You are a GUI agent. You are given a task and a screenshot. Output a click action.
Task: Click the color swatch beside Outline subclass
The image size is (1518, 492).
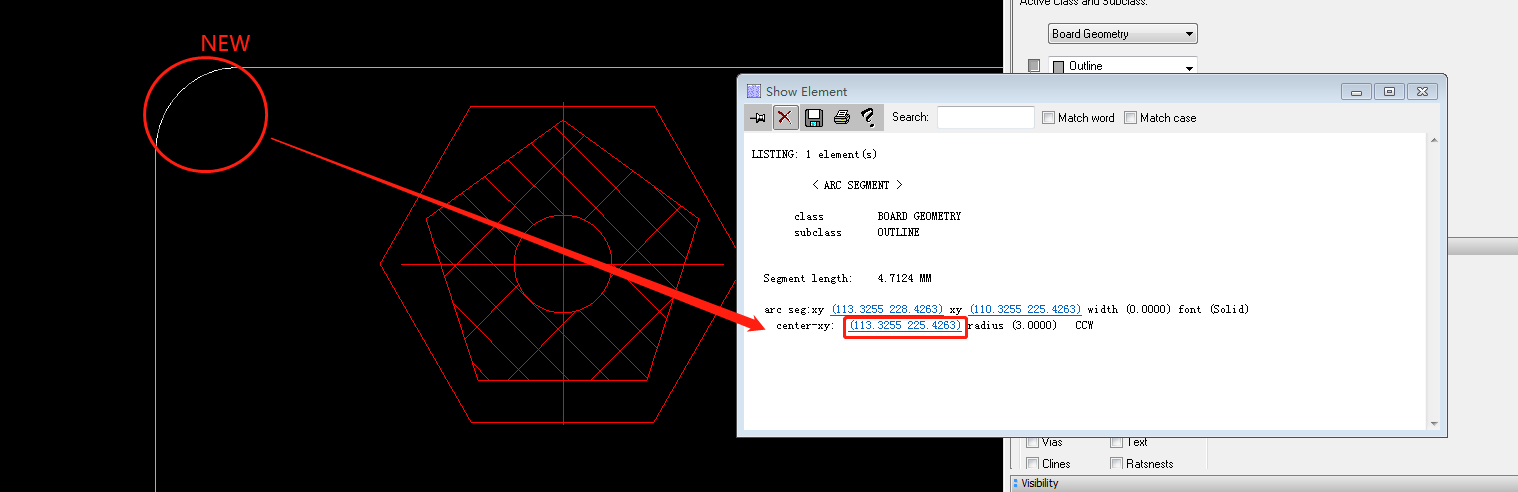tap(1059, 67)
